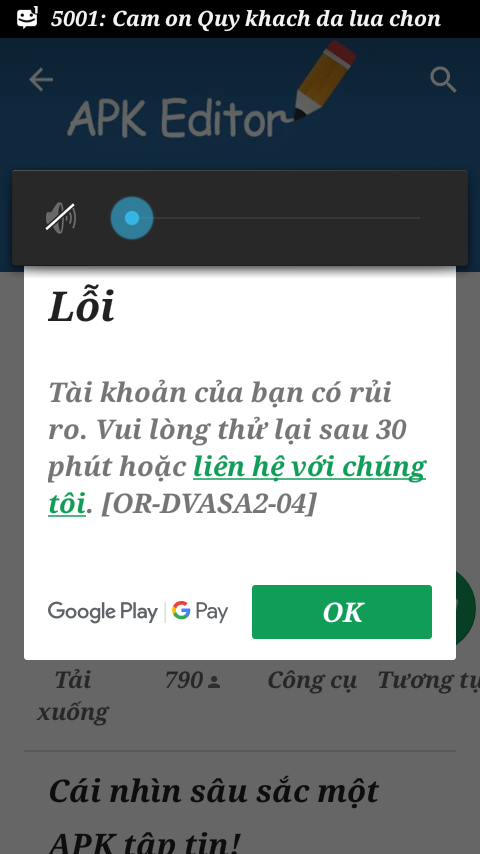Click the blue volume slider thumb

(x=132, y=218)
